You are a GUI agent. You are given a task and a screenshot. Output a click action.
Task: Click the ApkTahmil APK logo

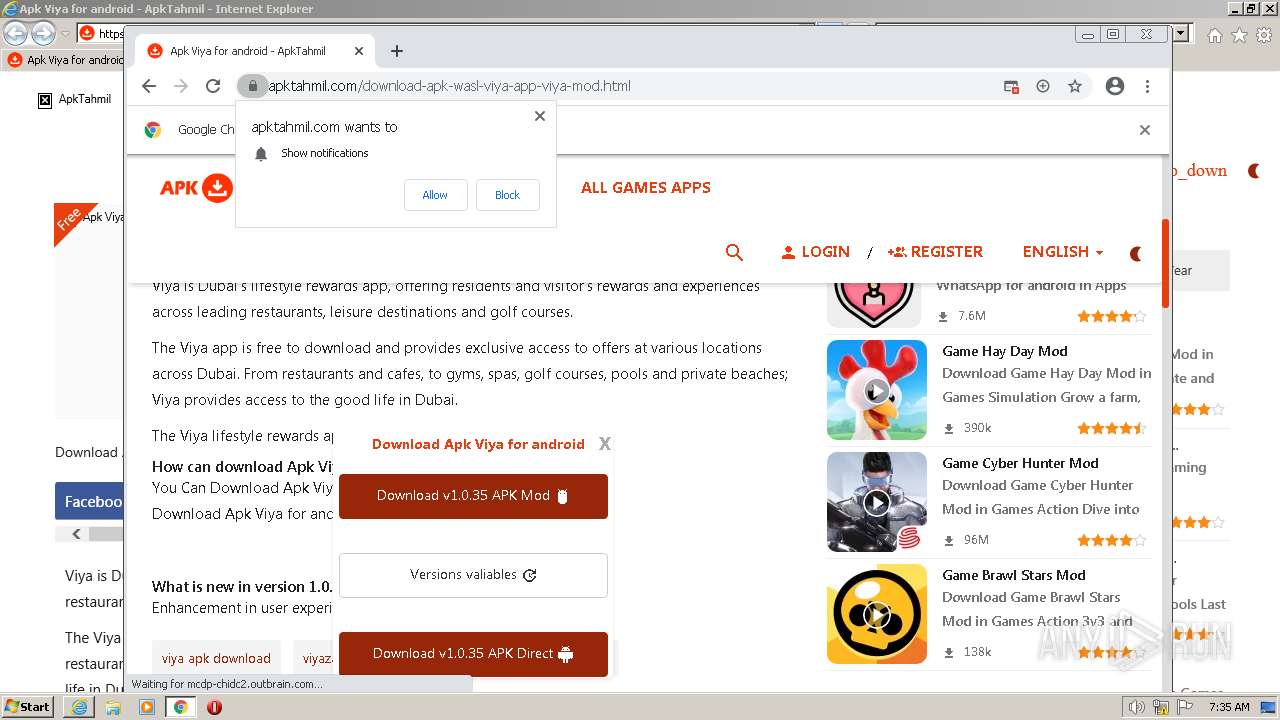196,188
